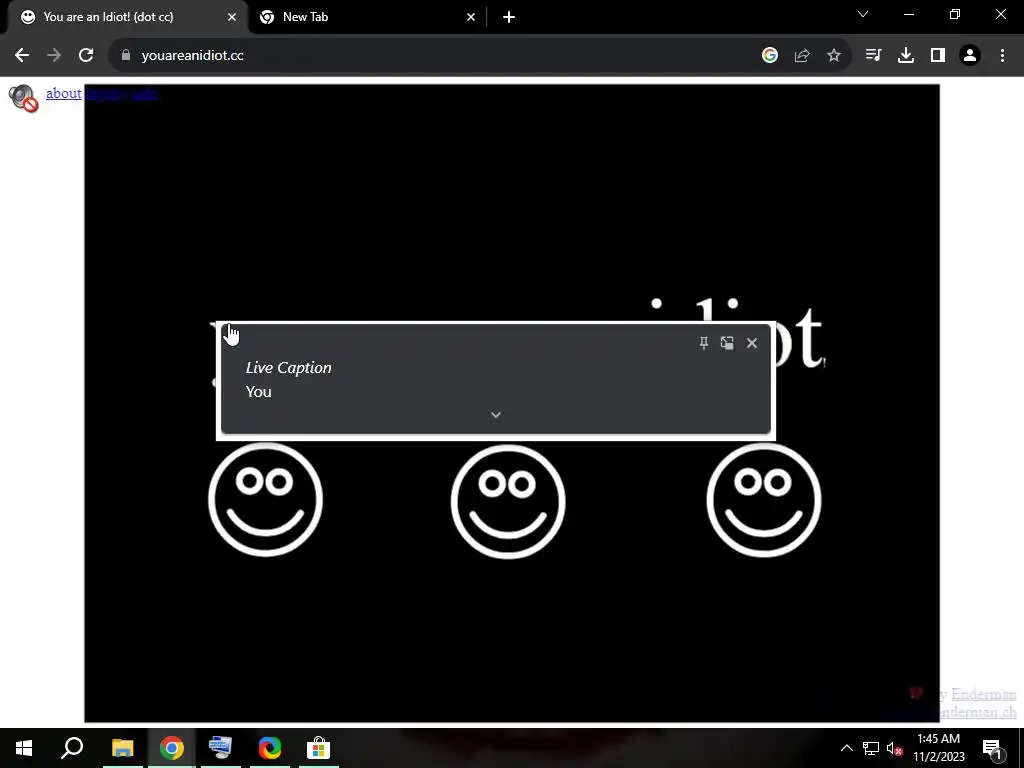
Task: Open the Enderman link at the bottom right
Action: [x=984, y=694]
